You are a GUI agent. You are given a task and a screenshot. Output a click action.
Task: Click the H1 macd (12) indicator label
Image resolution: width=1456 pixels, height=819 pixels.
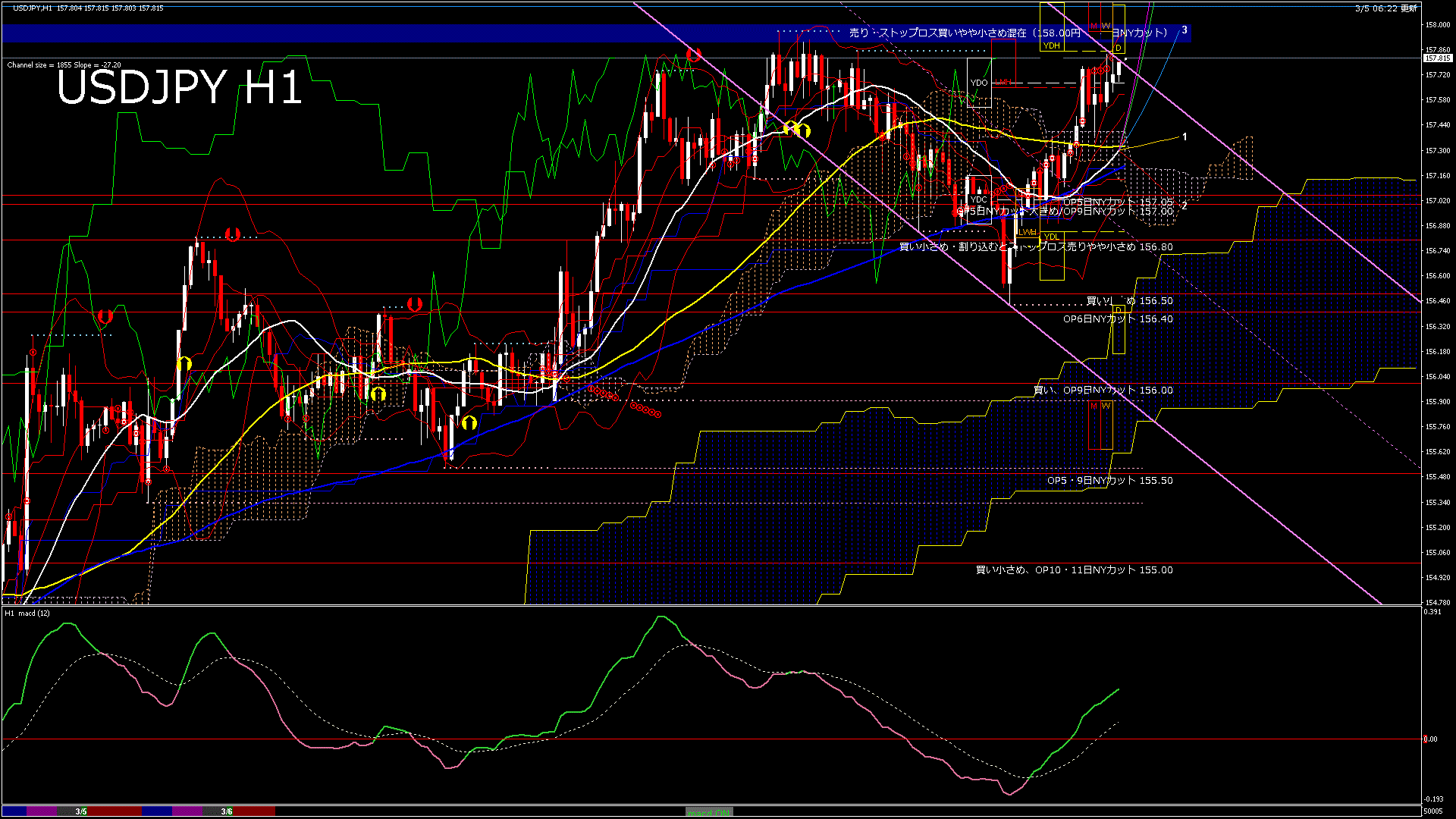pos(27,613)
